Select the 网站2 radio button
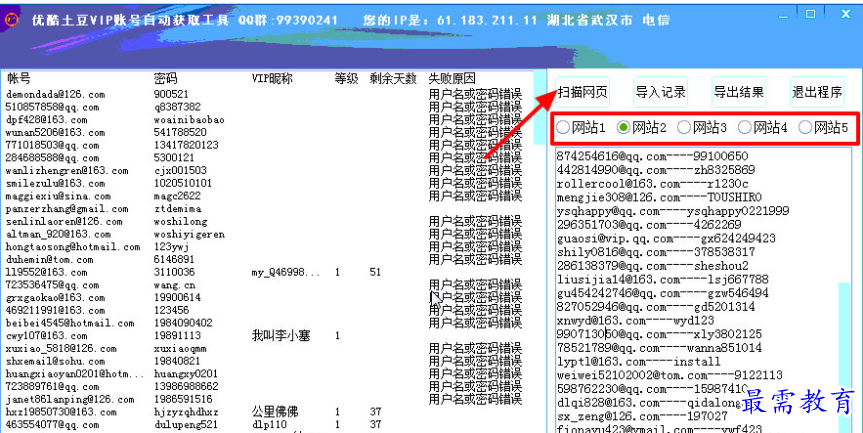The image size is (863, 433). tap(623, 128)
